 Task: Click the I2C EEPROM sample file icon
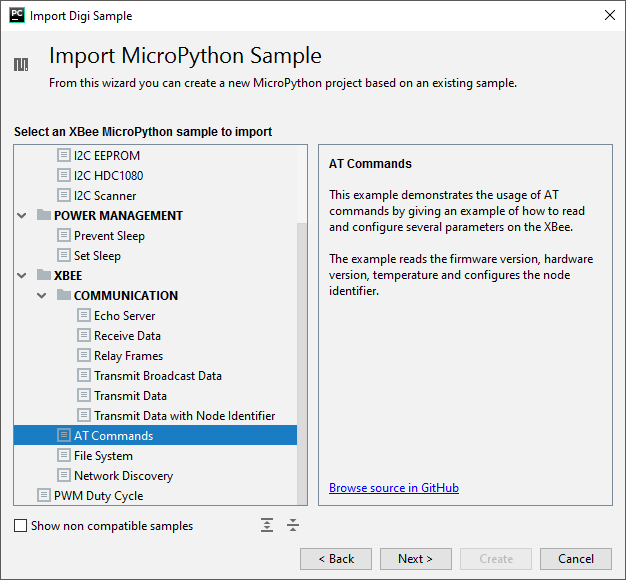point(64,156)
